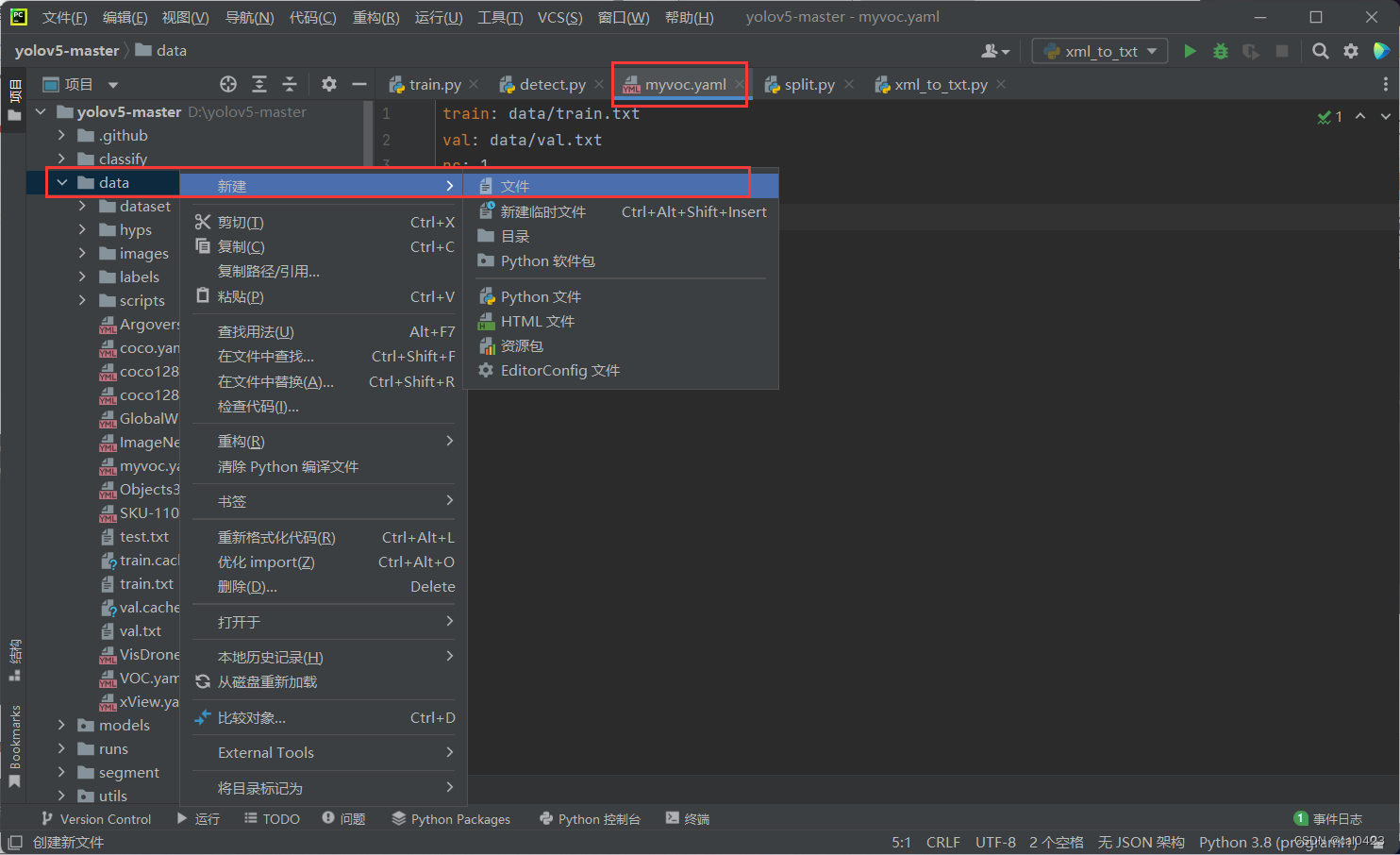Choose Python 文件 in the submenu
Viewport: 1400px width, 855px height.
click(621, 296)
